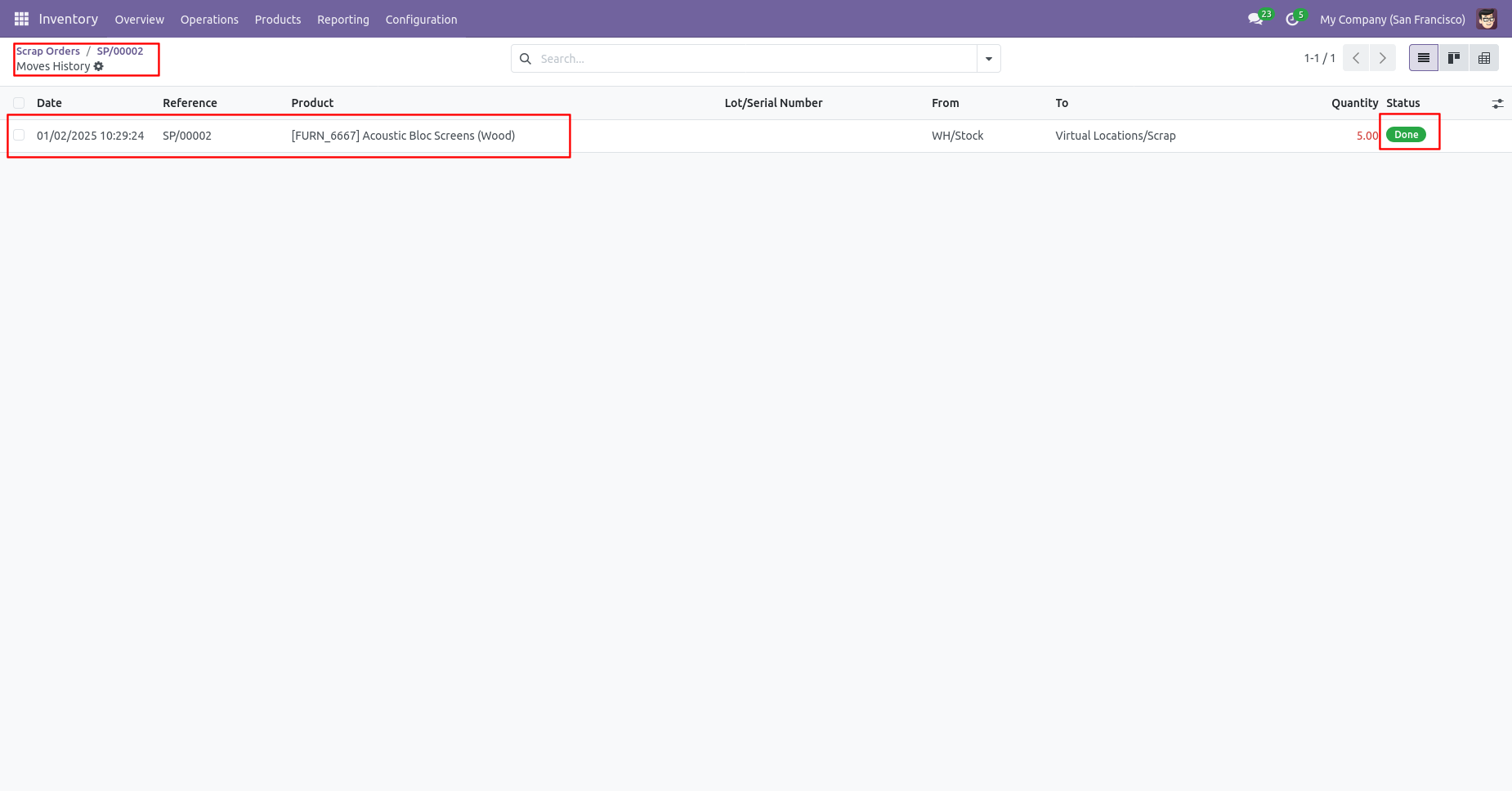
Task: Click the 1-1 / 1 pager counter
Action: coord(1319,58)
